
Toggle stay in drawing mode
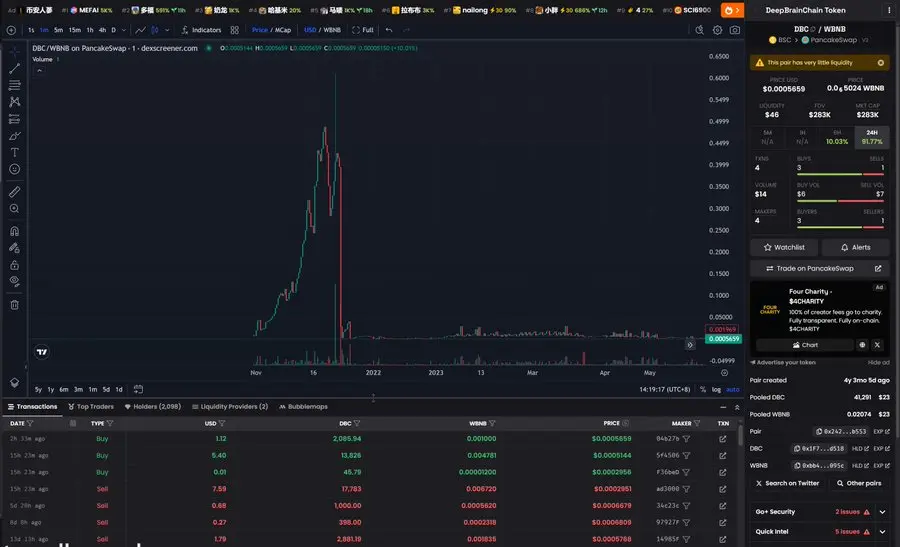[x=14, y=248]
